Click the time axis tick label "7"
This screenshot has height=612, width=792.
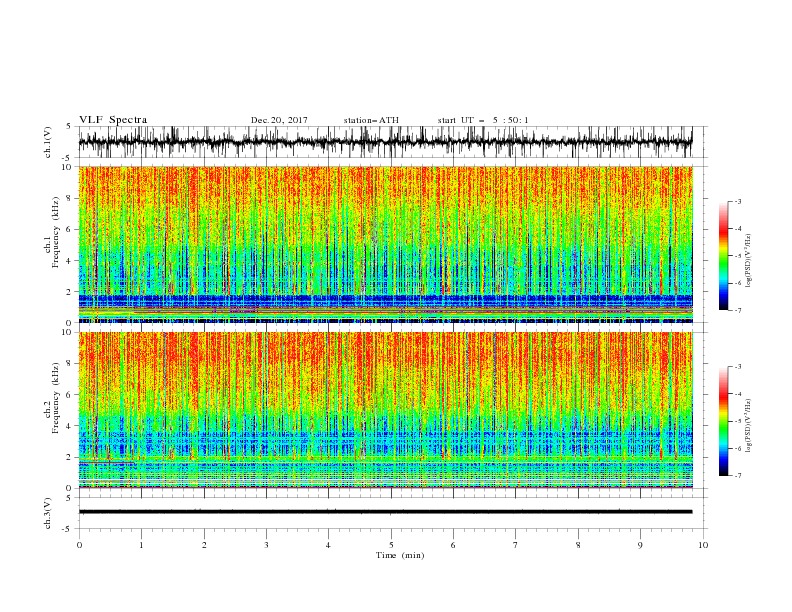[x=516, y=545]
